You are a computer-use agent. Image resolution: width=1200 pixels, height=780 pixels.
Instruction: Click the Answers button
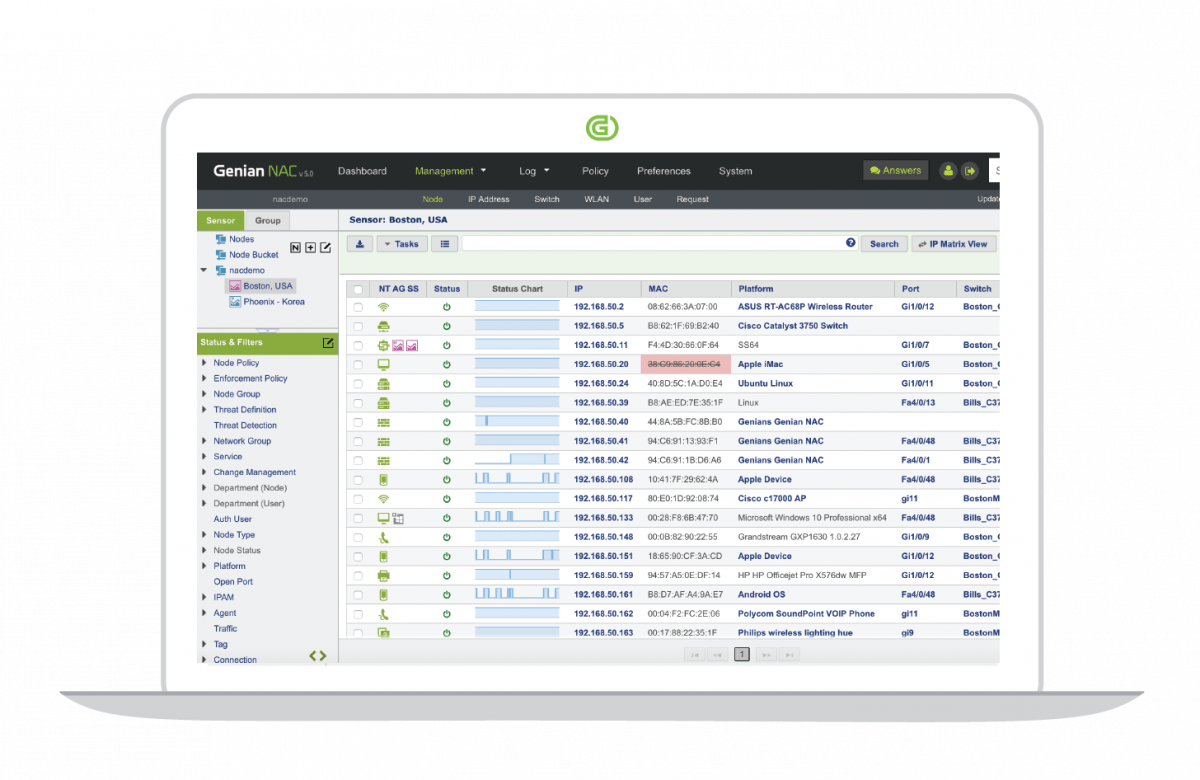[x=896, y=171]
